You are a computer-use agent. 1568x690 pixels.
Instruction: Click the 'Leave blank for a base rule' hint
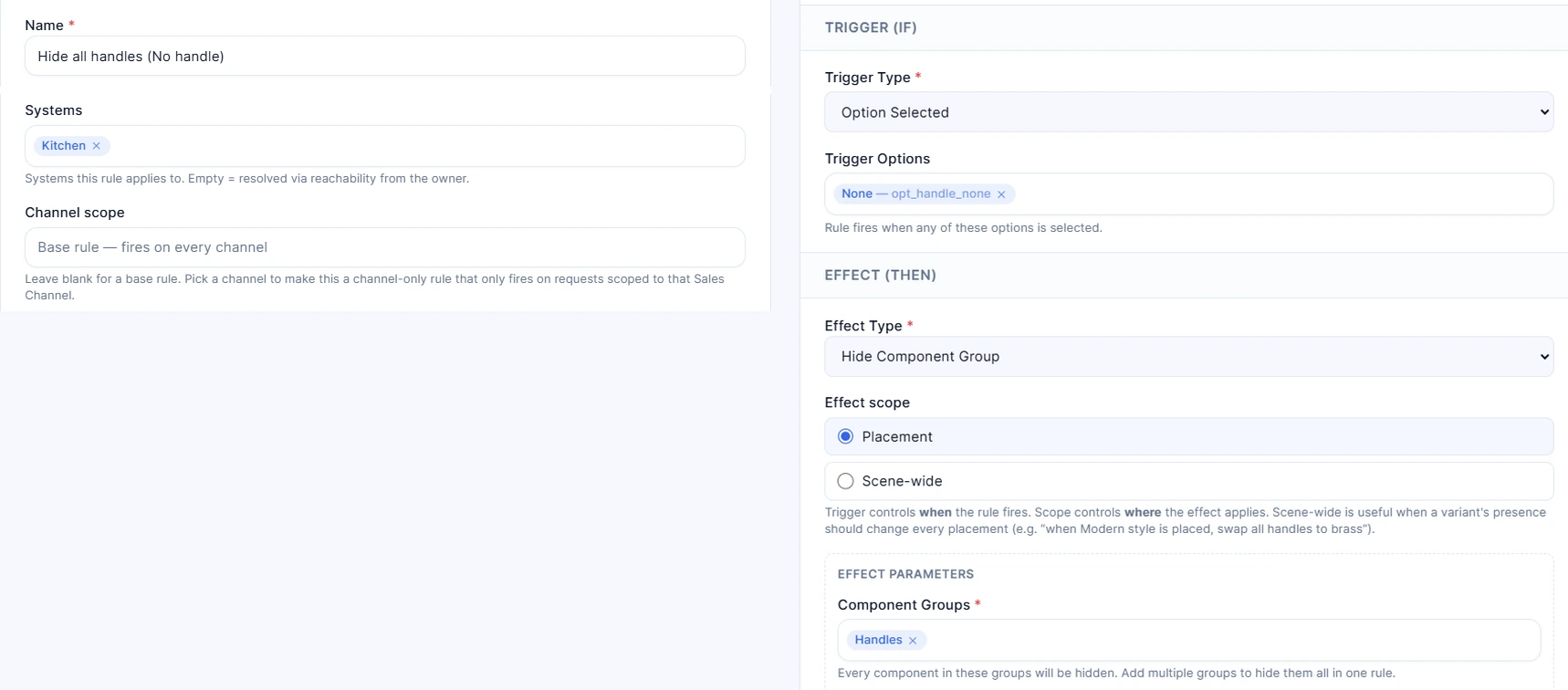point(374,287)
